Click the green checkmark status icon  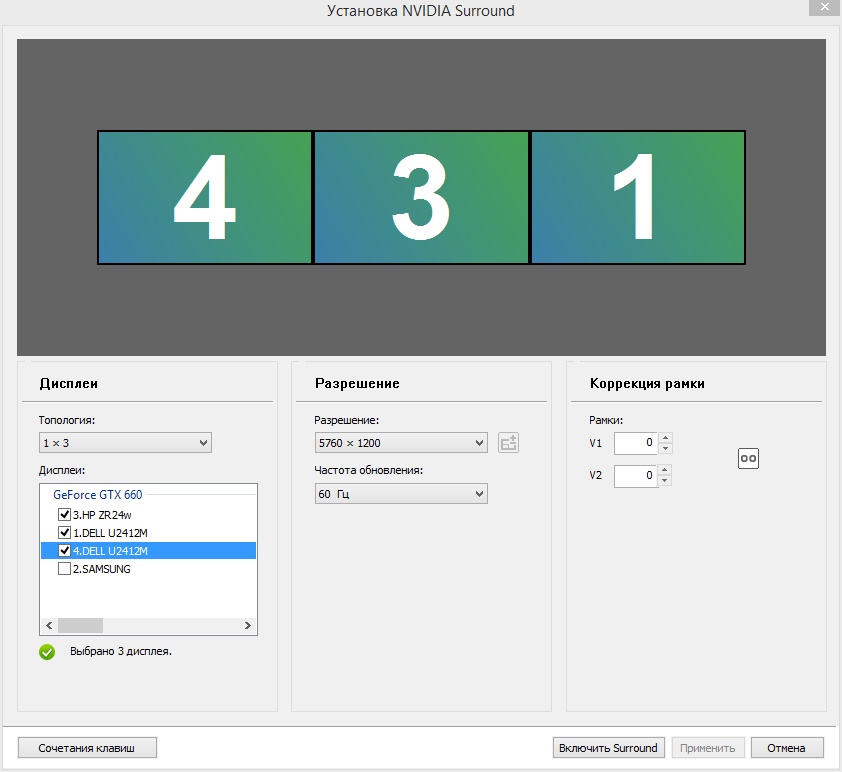pyautogui.click(x=47, y=652)
